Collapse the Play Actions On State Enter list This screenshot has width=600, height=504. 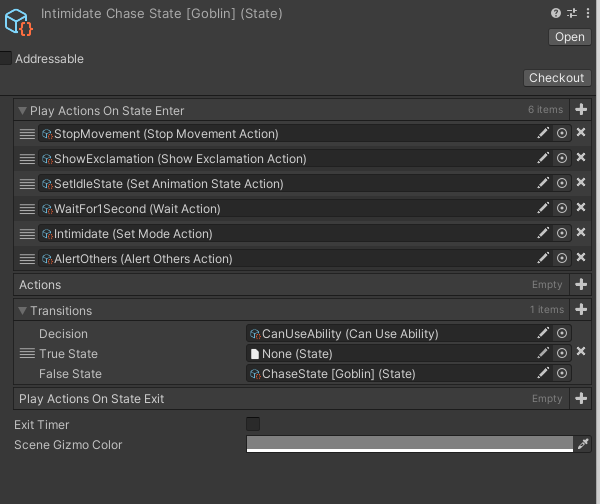(x=23, y=111)
